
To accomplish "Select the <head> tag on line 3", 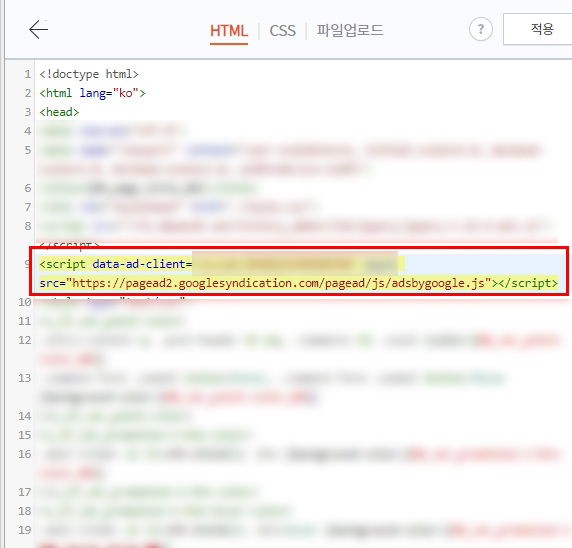I will pyautogui.click(x=59, y=112).
